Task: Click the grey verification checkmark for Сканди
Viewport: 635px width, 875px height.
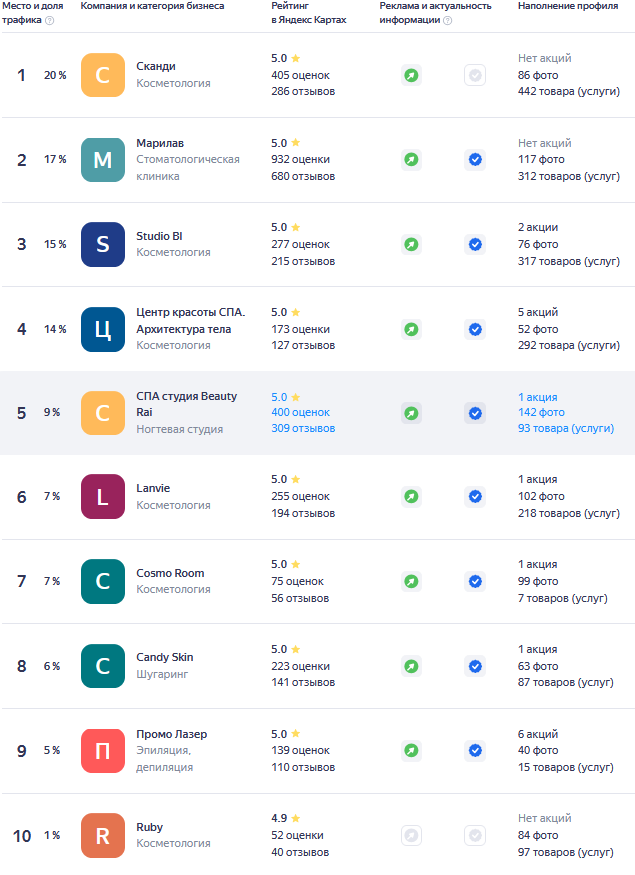Action: [x=475, y=75]
